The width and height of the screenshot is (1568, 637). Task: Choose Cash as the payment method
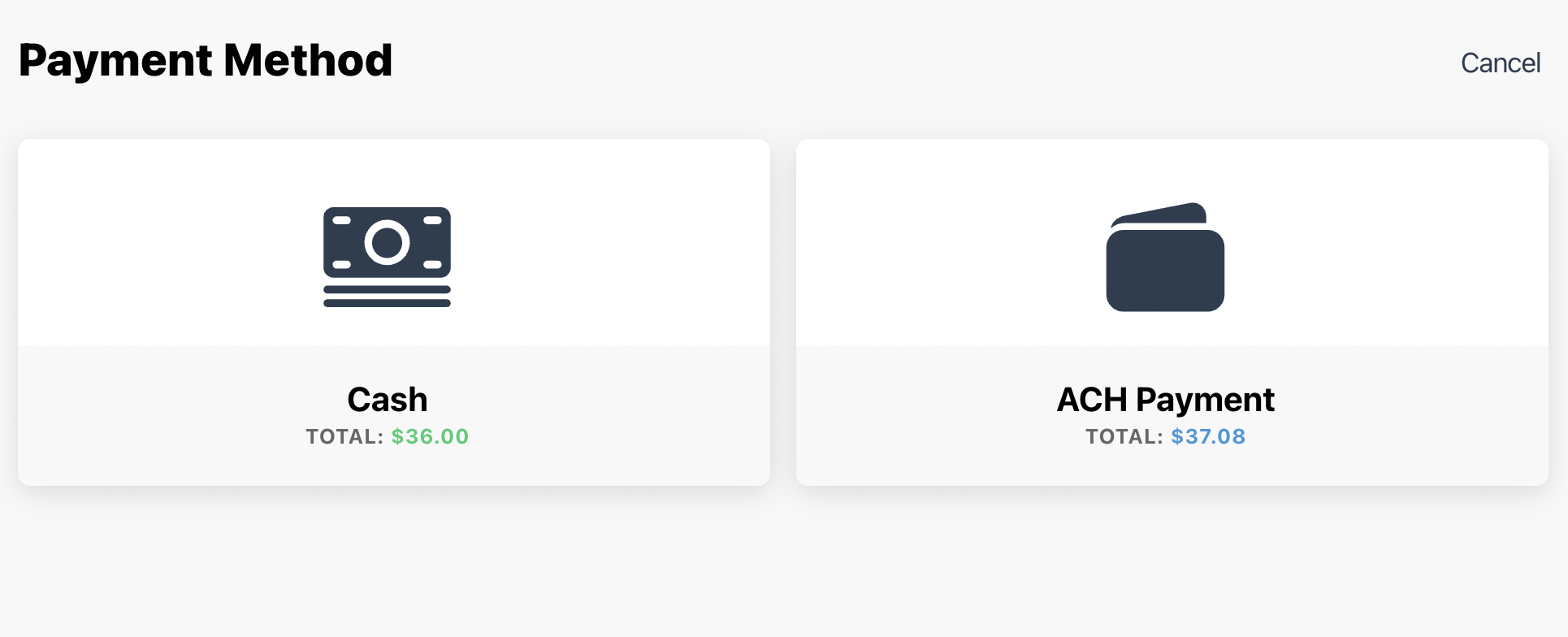coord(393,311)
